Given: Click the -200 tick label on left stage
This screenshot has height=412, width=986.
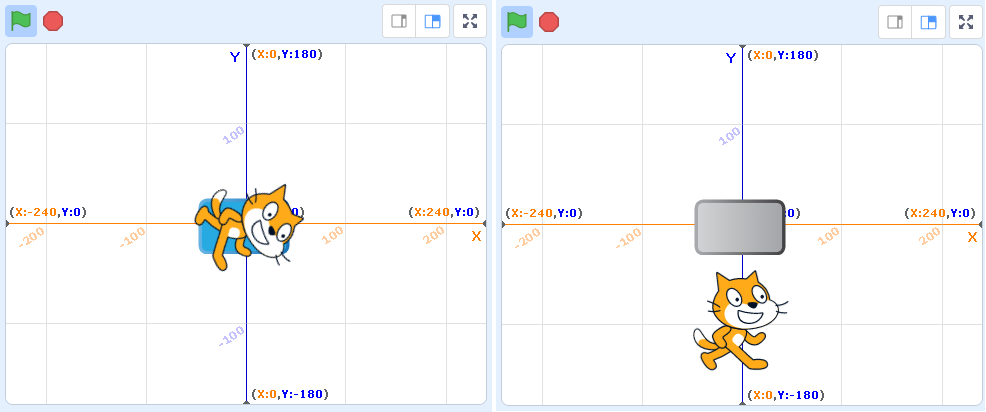Looking at the screenshot, I should (31, 237).
